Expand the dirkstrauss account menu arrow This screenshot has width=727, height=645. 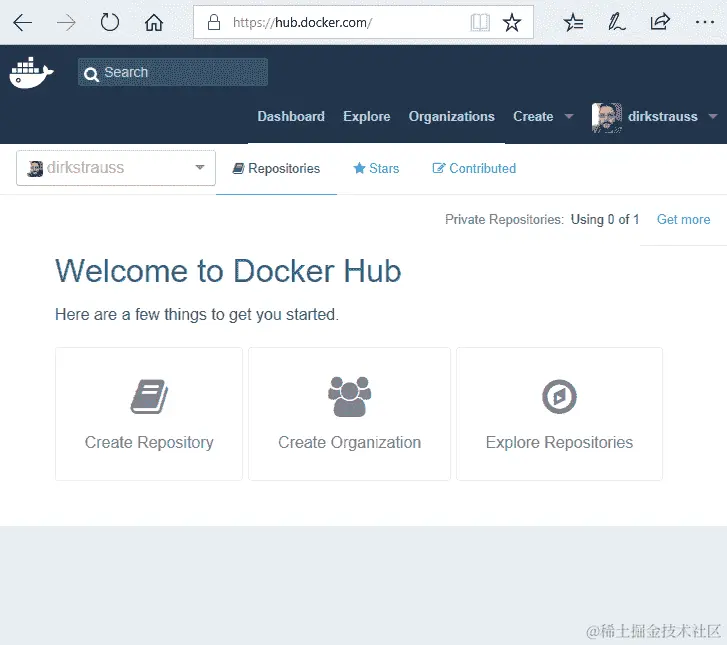pyautogui.click(x=713, y=117)
